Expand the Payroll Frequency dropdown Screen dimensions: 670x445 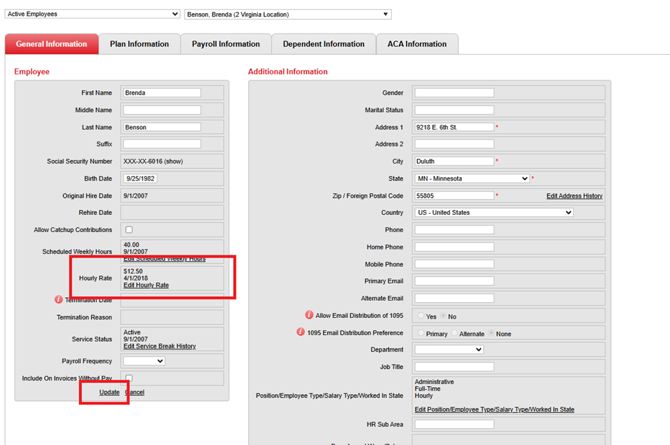click(x=143, y=361)
